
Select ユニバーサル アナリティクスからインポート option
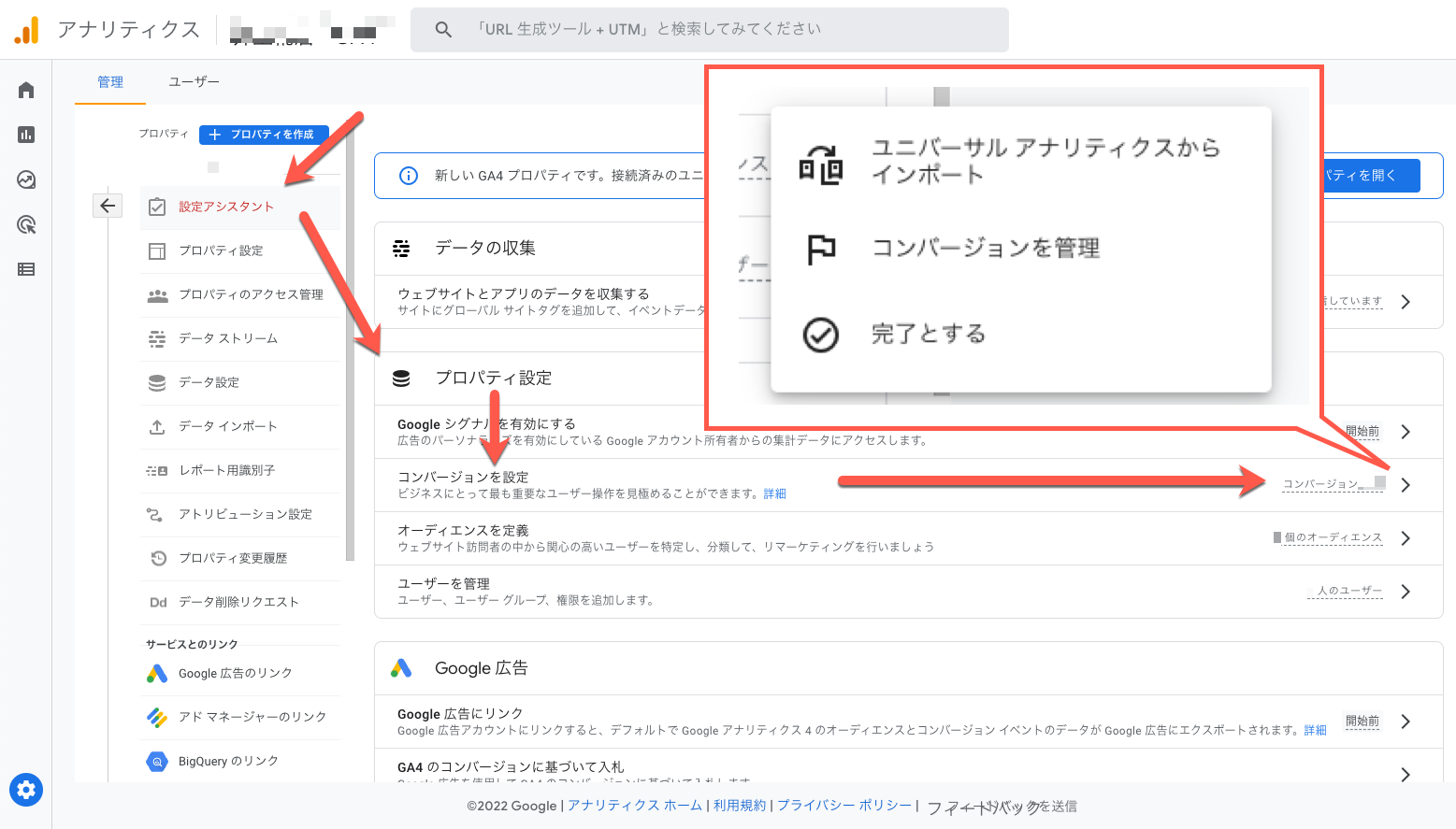(1045, 161)
